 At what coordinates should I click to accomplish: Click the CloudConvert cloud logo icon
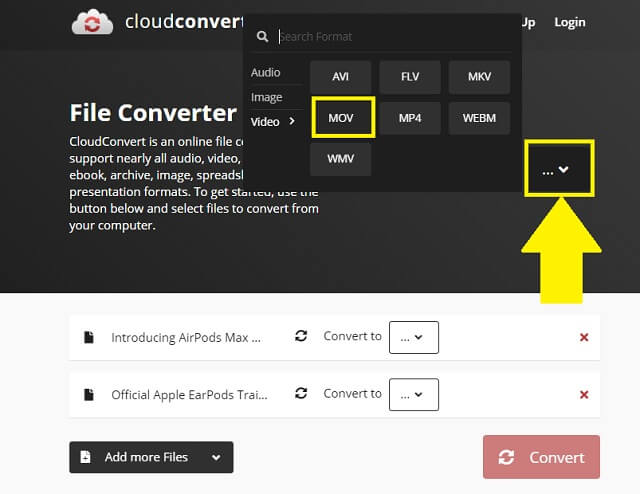click(x=92, y=22)
